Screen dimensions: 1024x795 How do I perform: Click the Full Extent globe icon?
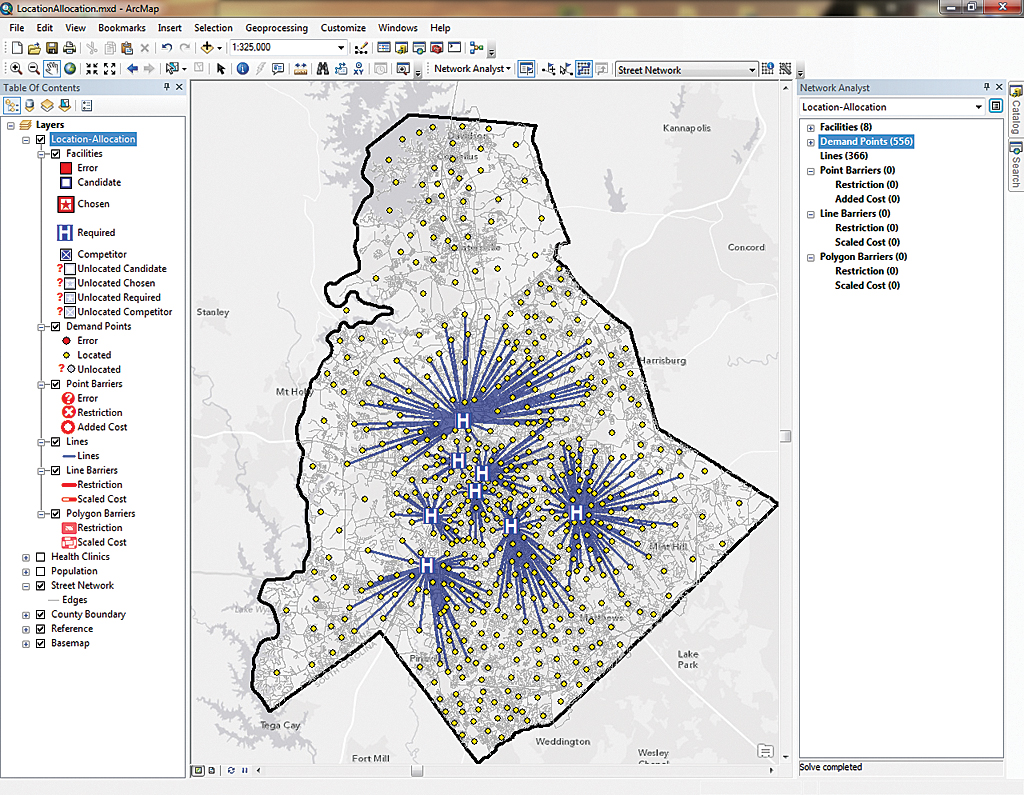pos(70,69)
